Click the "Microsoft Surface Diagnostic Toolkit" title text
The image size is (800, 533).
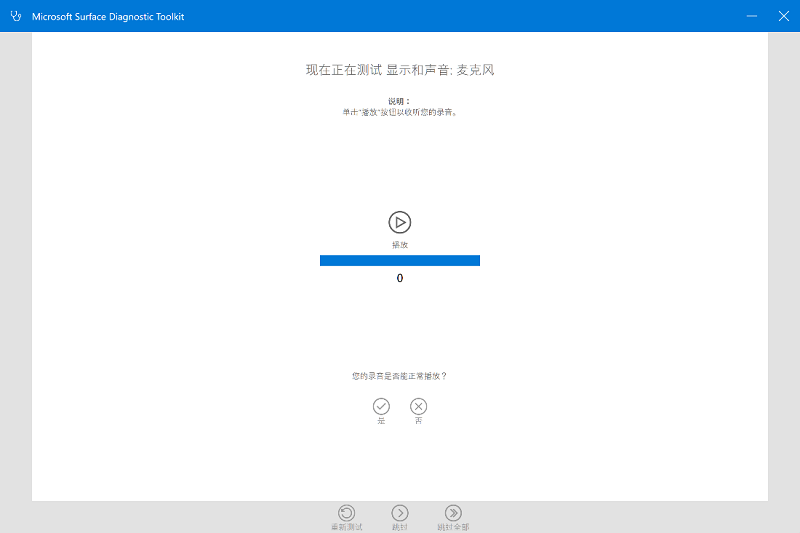tap(108, 17)
